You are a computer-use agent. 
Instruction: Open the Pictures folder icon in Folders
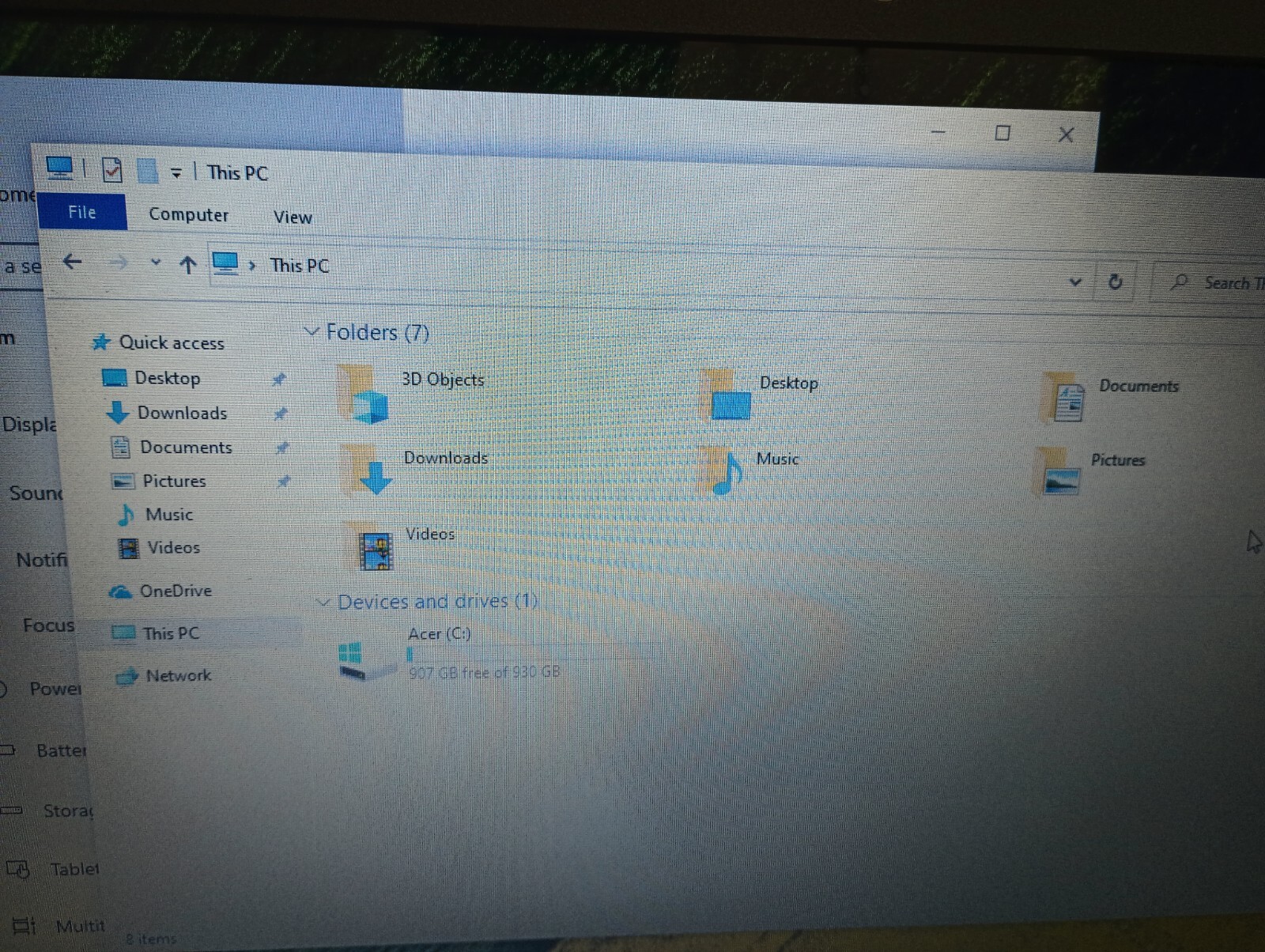click(x=1058, y=472)
